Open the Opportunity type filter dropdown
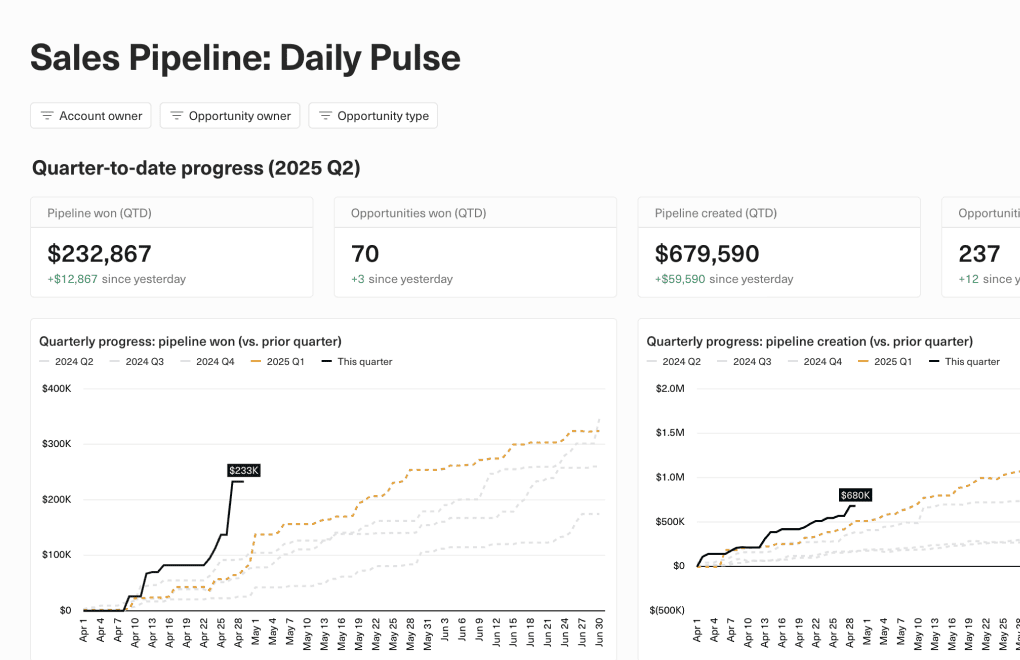This screenshot has height=660, width=1020. [x=372, y=115]
